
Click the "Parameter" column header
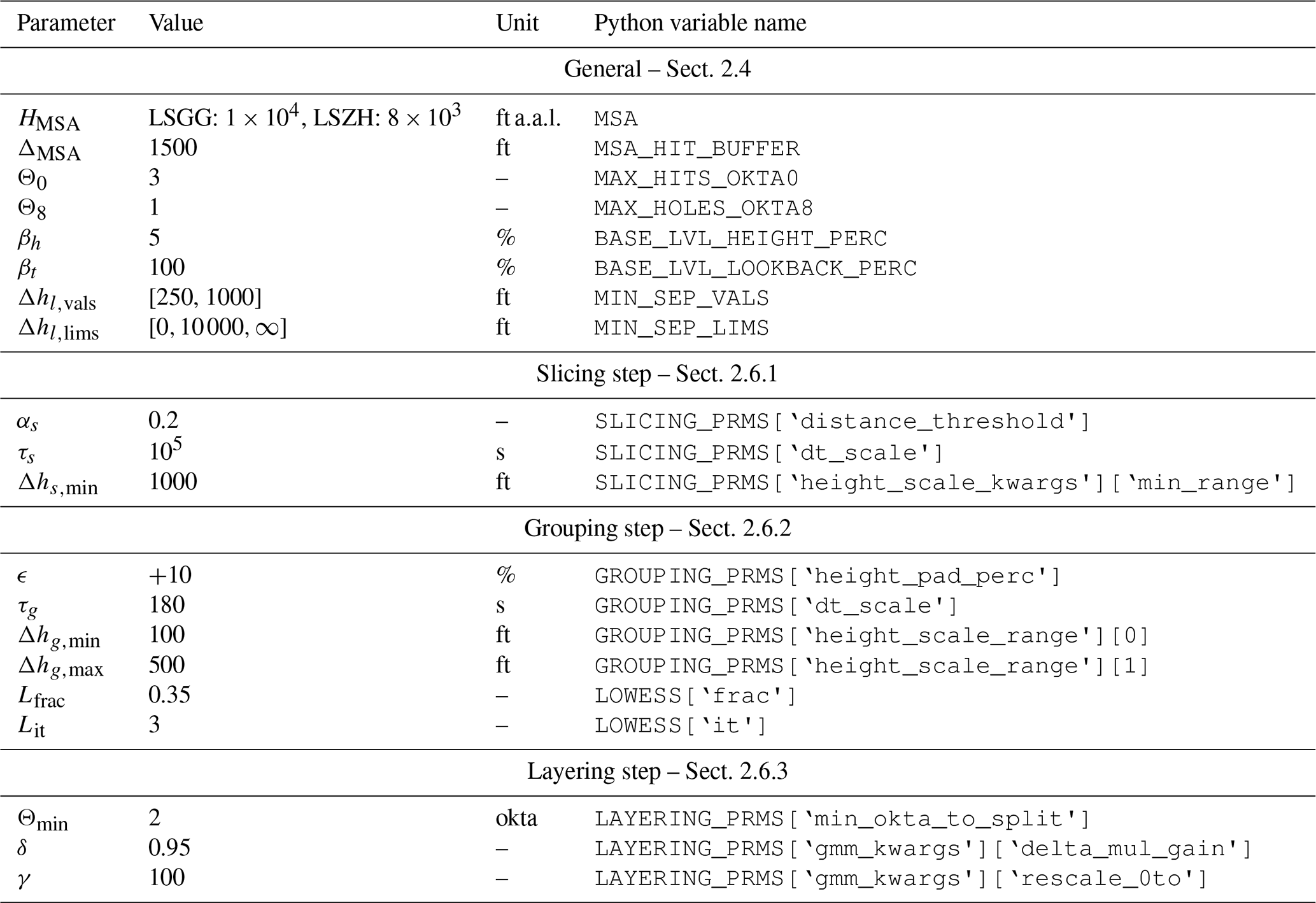(x=66, y=24)
